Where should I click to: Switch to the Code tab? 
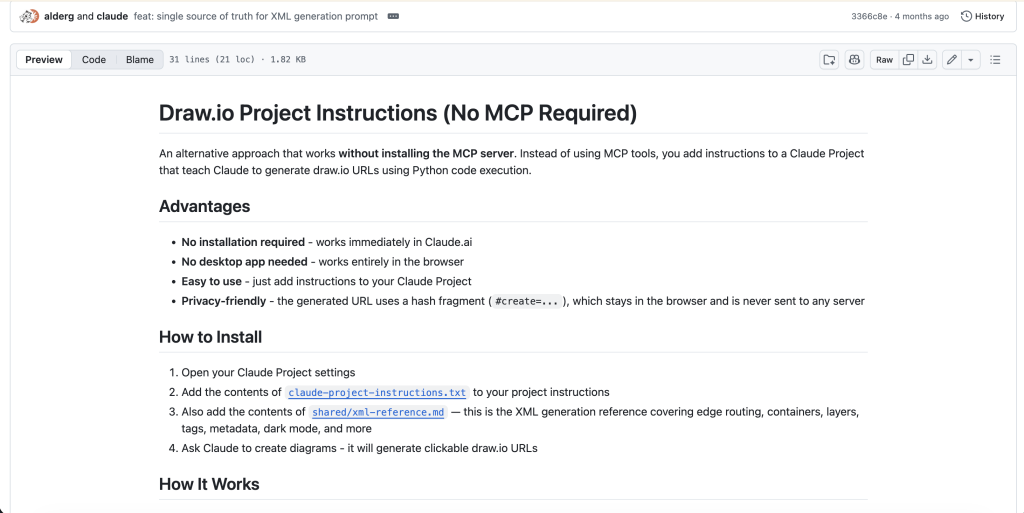coord(93,59)
